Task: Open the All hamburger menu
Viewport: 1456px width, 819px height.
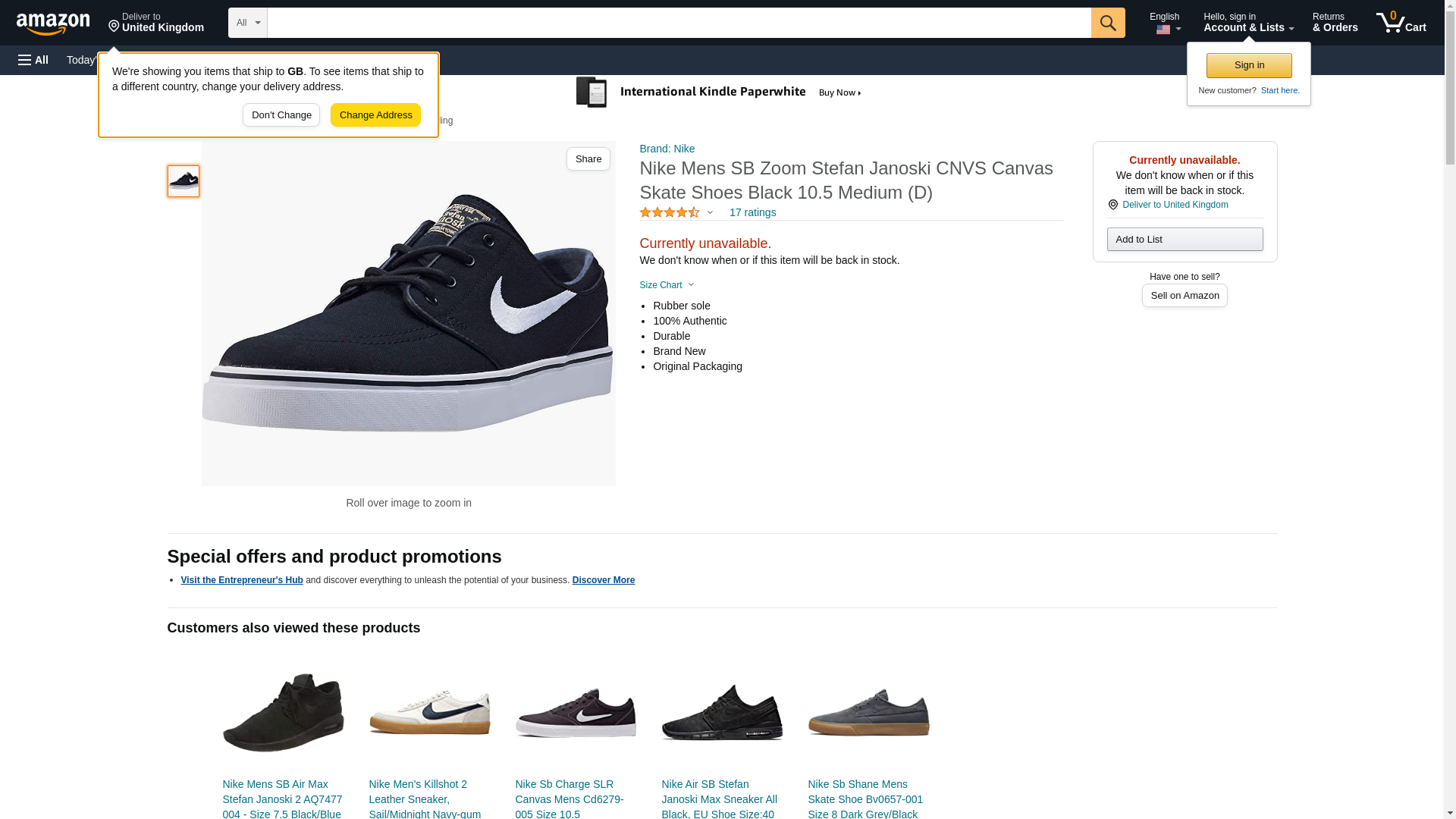Action: [x=33, y=60]
